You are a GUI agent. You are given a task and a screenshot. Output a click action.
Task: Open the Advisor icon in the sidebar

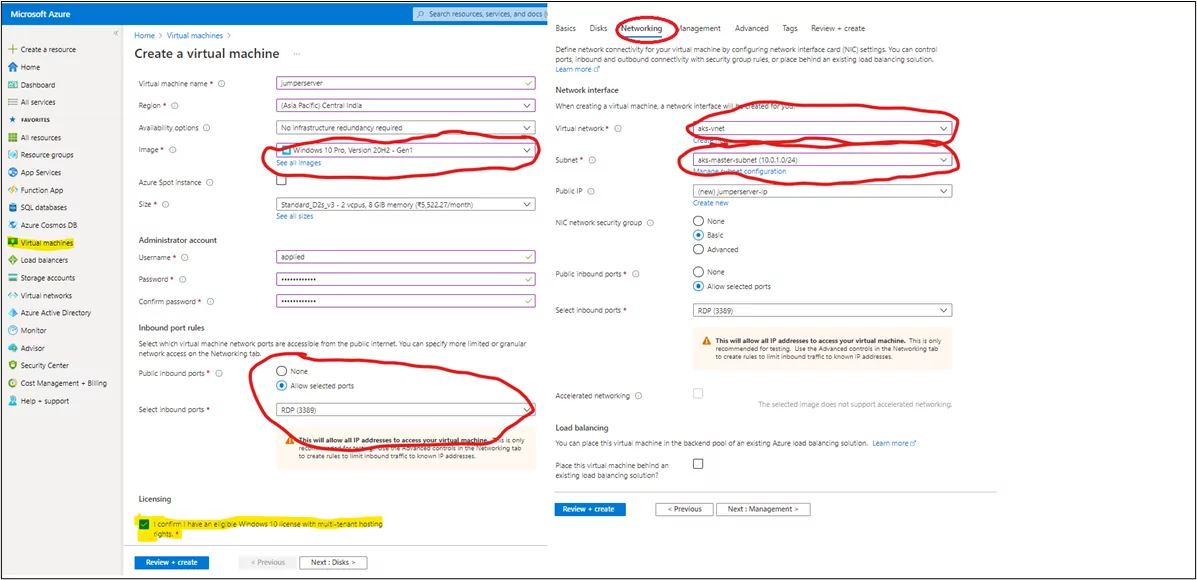point(12,348)
